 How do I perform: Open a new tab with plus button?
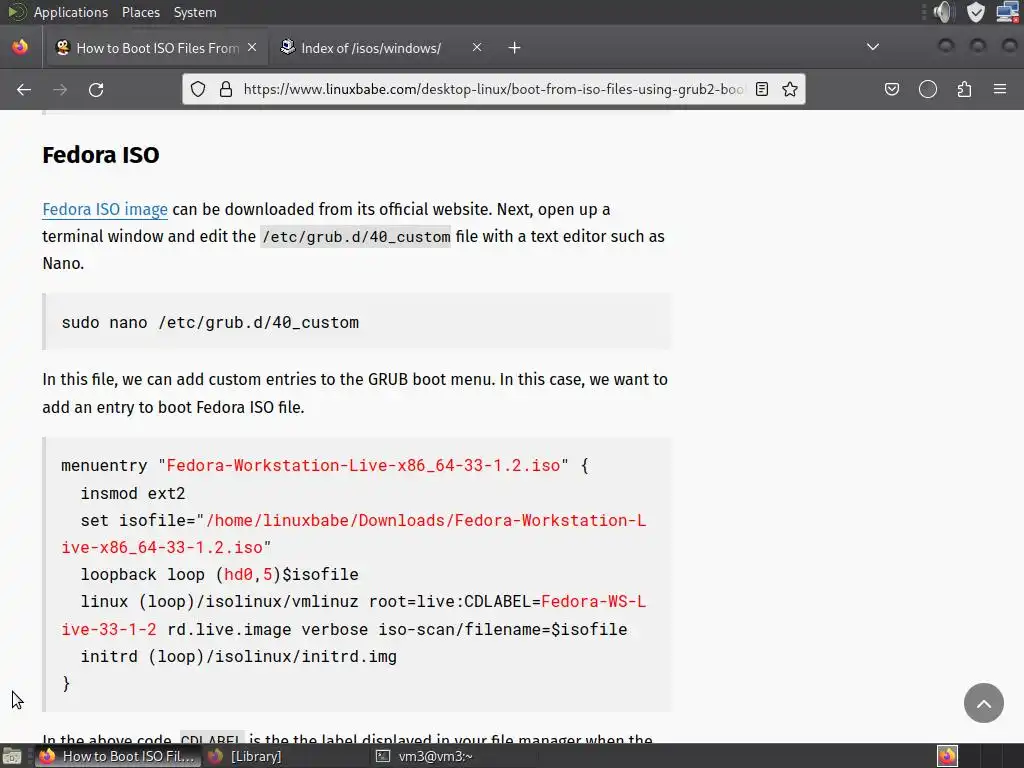[515, 48]
